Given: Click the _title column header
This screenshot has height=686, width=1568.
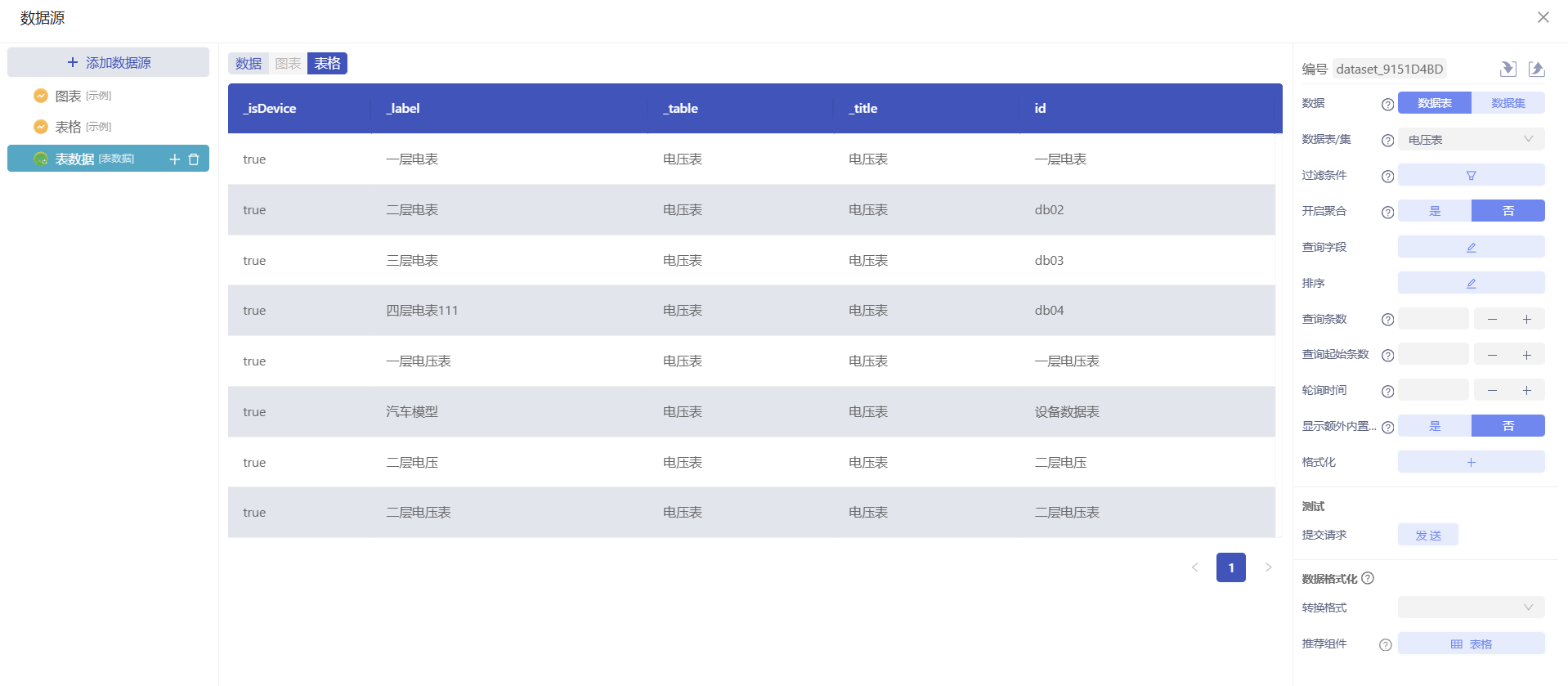Looking at the screenshot, I should pos(927,108).
